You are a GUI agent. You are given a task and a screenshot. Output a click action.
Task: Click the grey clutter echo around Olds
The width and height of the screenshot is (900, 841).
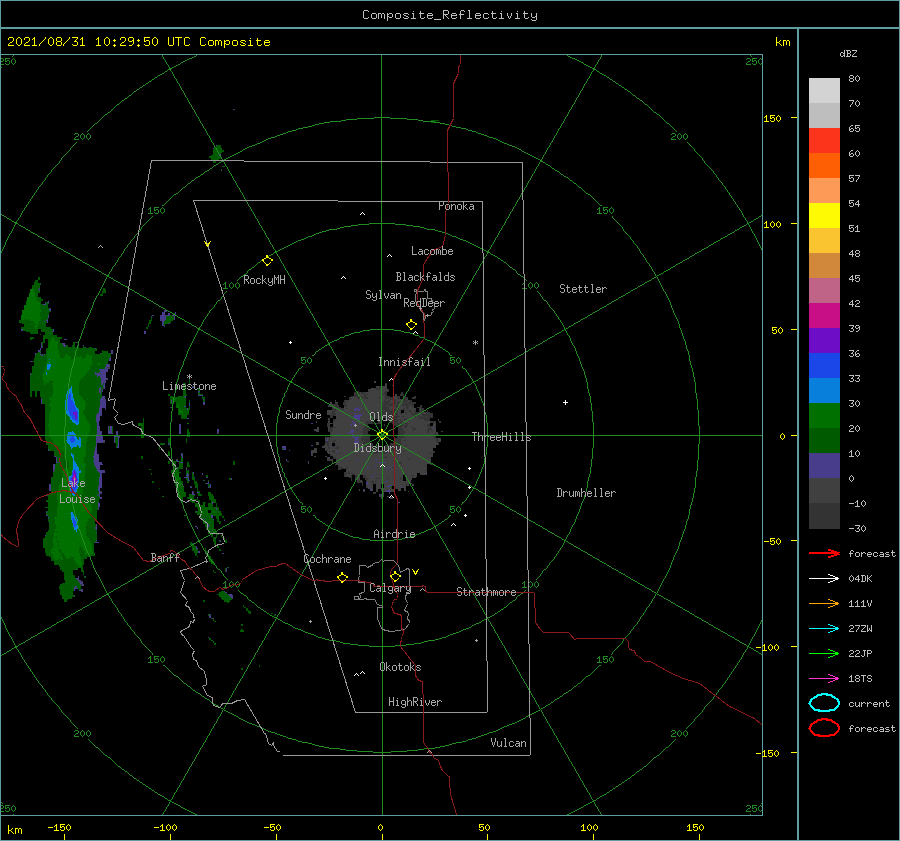coord(382,439)
